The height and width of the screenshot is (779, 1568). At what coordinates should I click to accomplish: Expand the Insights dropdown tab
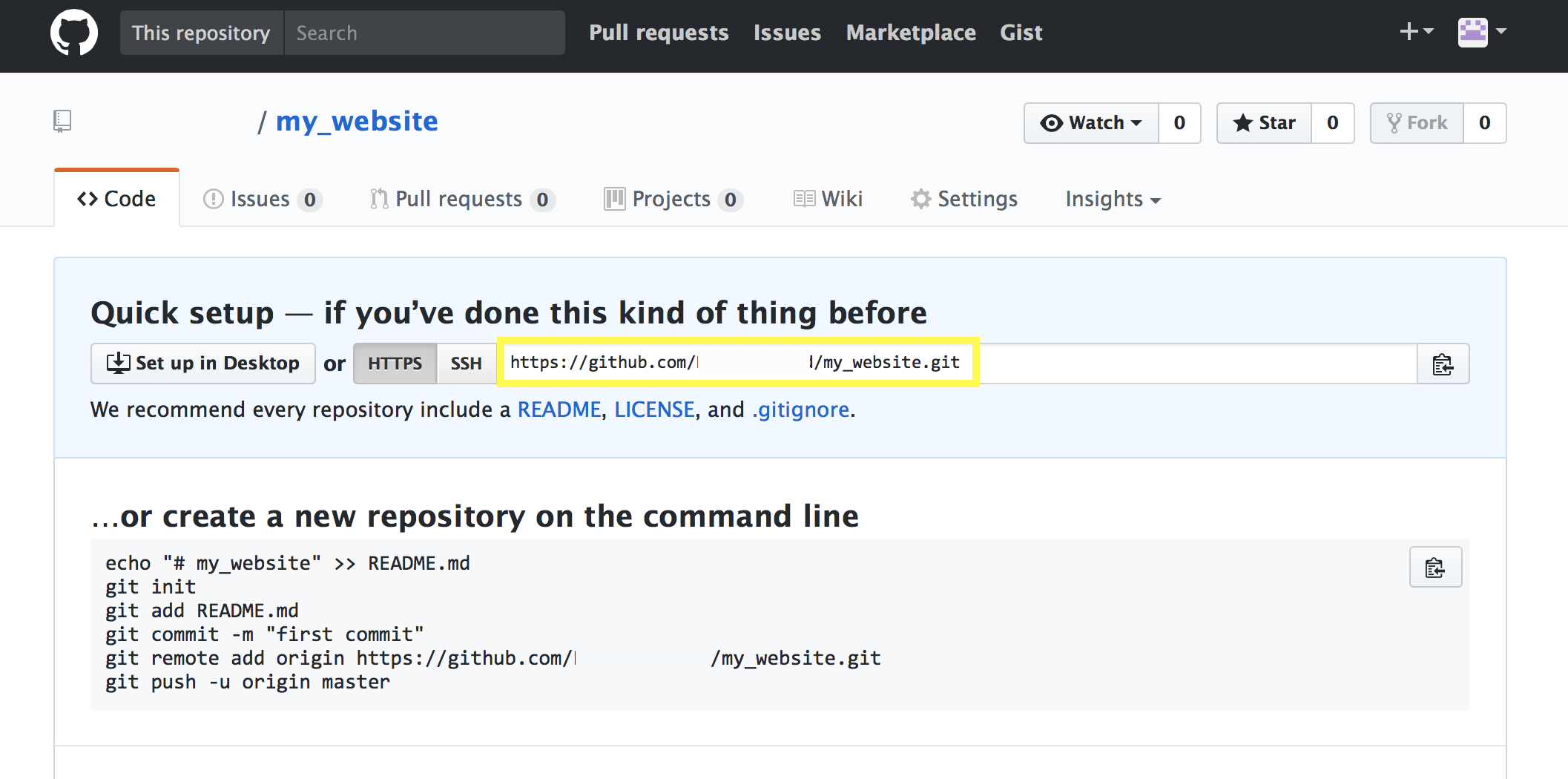1113,199
